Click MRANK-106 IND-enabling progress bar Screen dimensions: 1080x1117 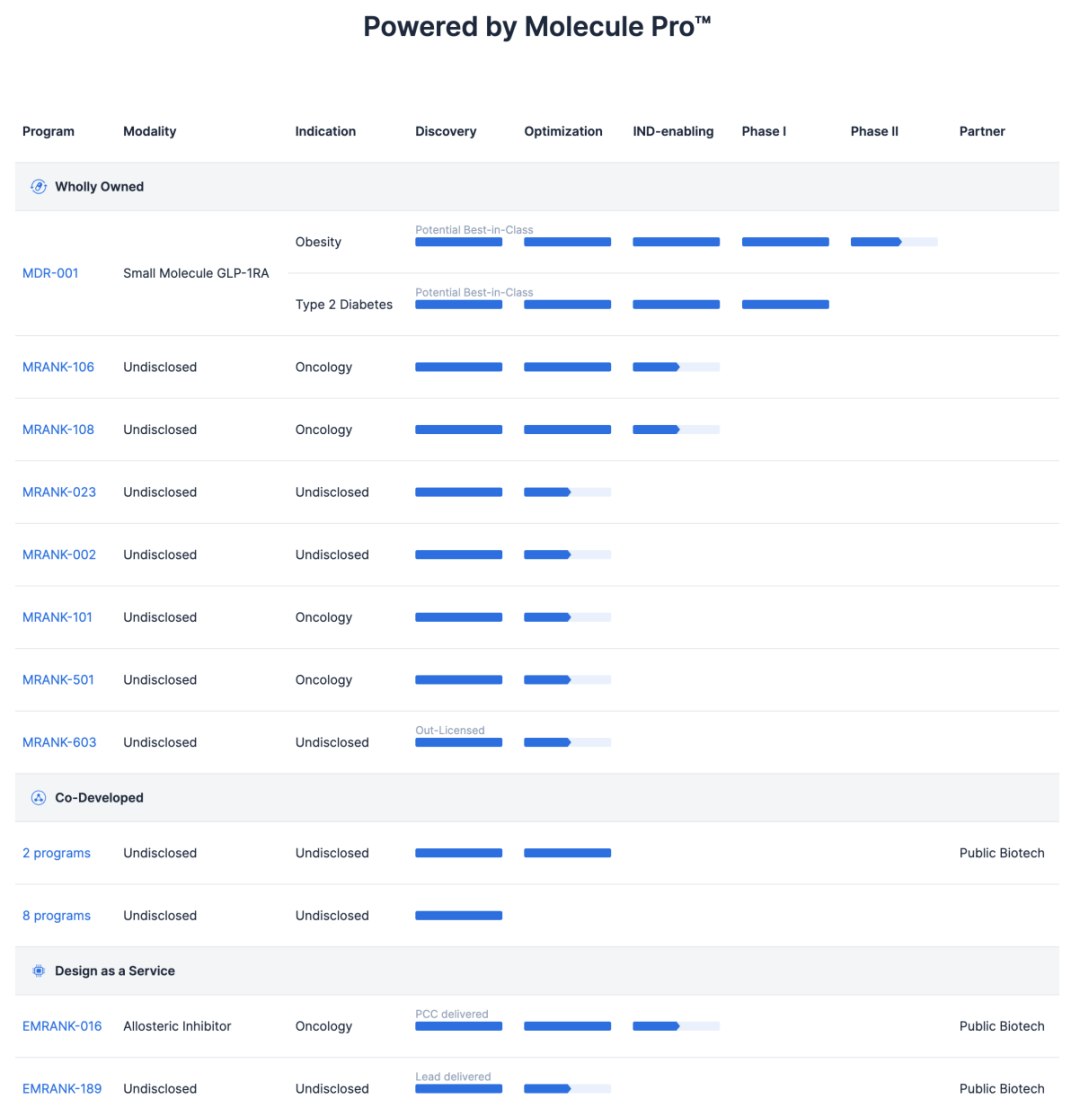point(676,367)
